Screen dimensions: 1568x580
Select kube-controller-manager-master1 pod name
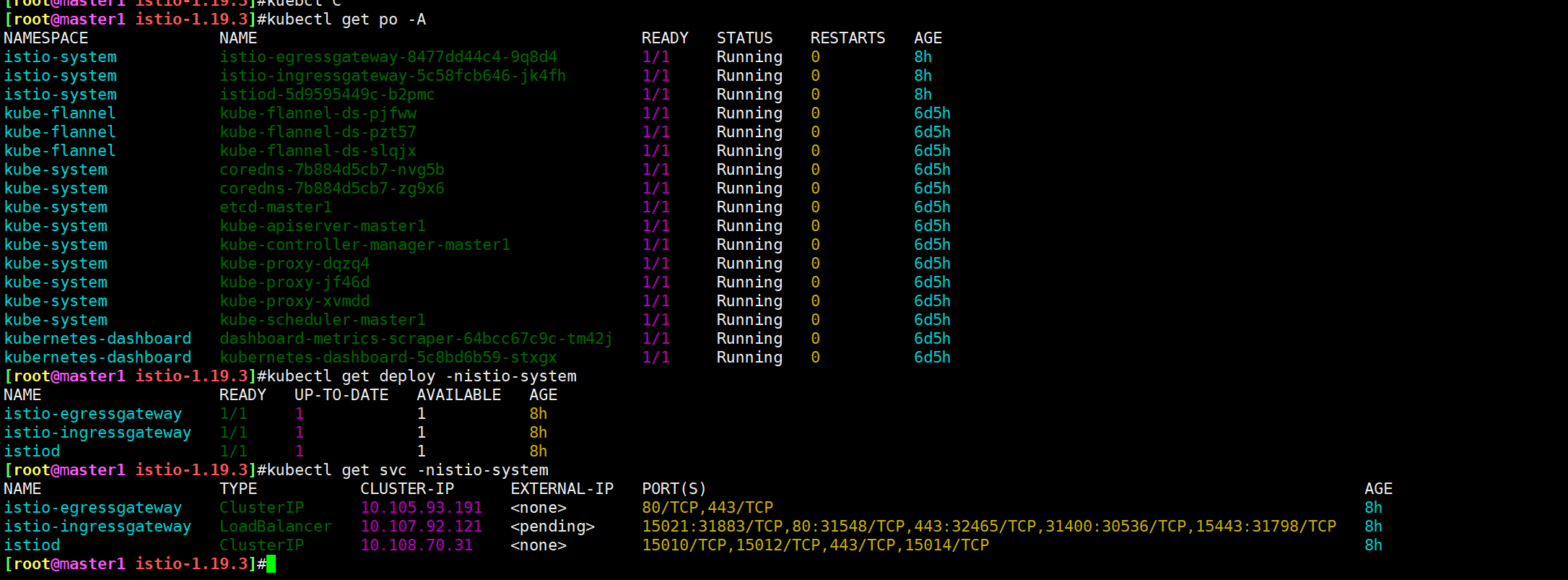tap(365, 245)
